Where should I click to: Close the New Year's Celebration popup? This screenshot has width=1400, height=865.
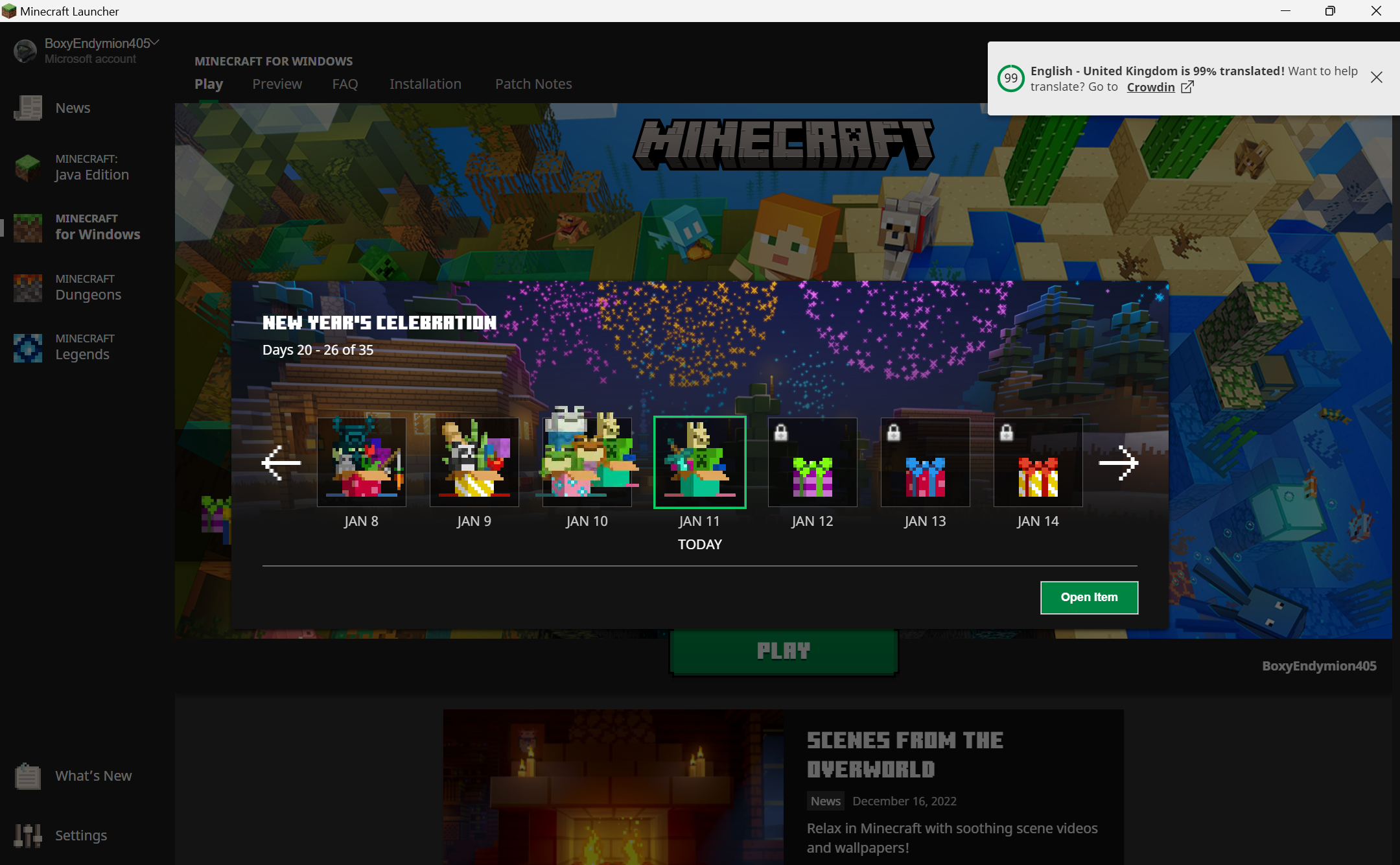click(1160, 297)
